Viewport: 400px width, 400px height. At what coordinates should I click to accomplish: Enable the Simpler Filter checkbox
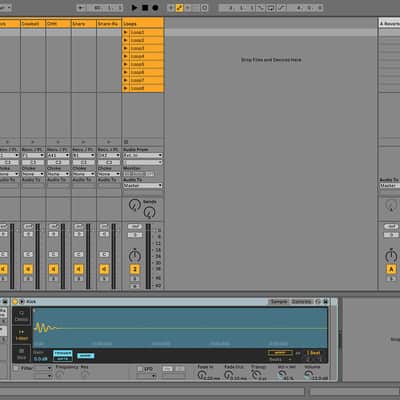click(16, 368)
